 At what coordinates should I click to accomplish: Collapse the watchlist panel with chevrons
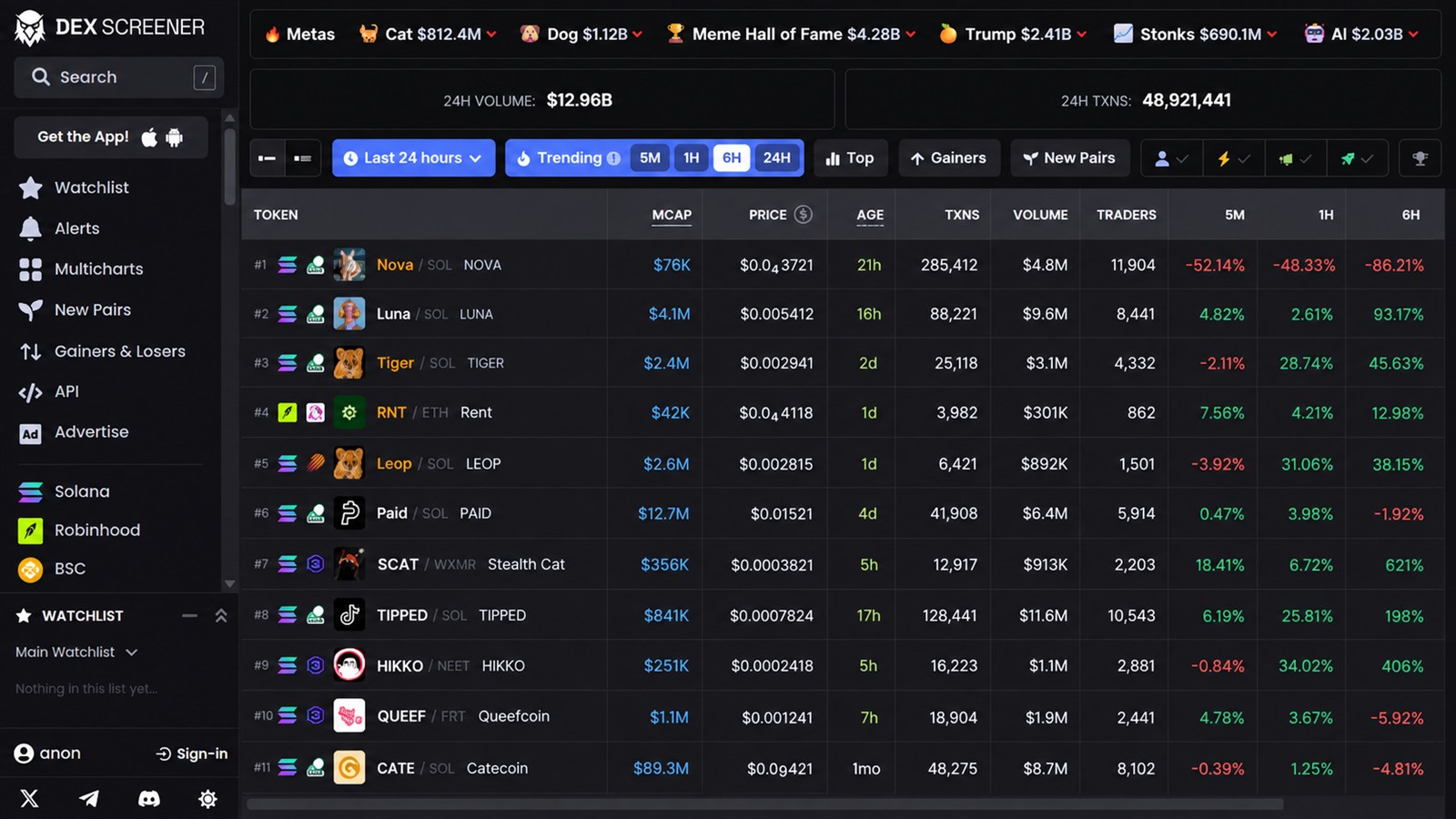tap(221, 616)
